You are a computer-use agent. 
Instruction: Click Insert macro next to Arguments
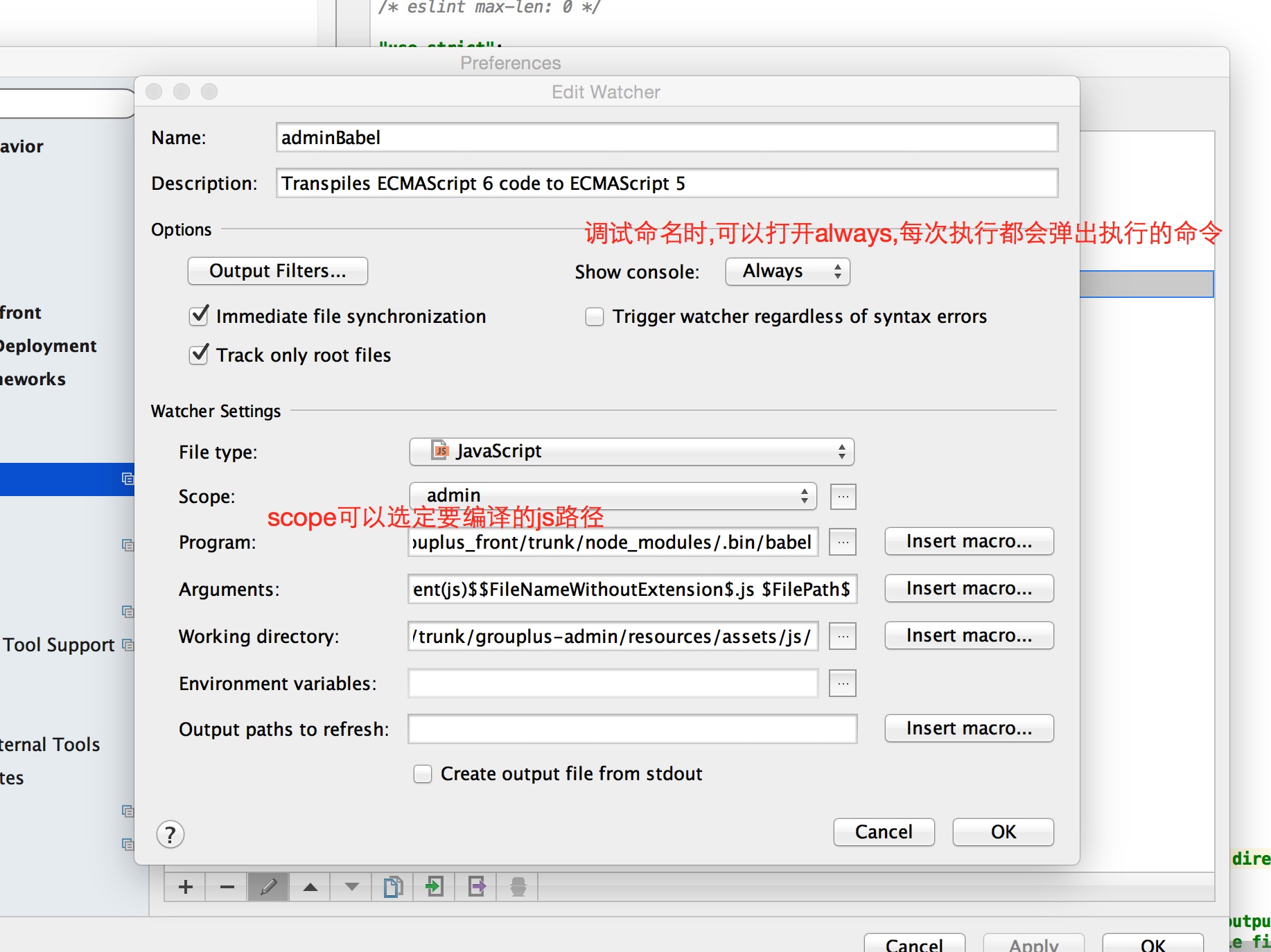pos(968,588)
